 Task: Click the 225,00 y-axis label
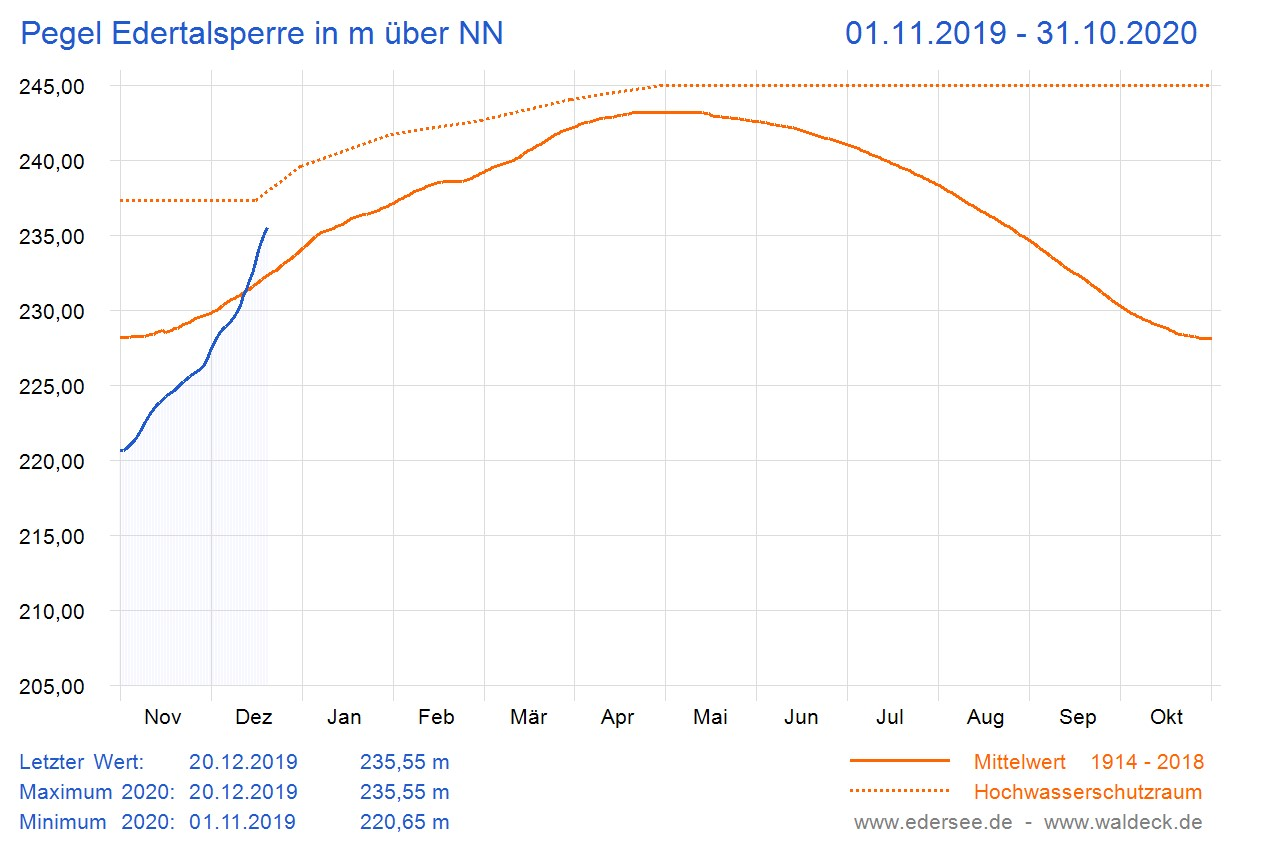(51, 386)
